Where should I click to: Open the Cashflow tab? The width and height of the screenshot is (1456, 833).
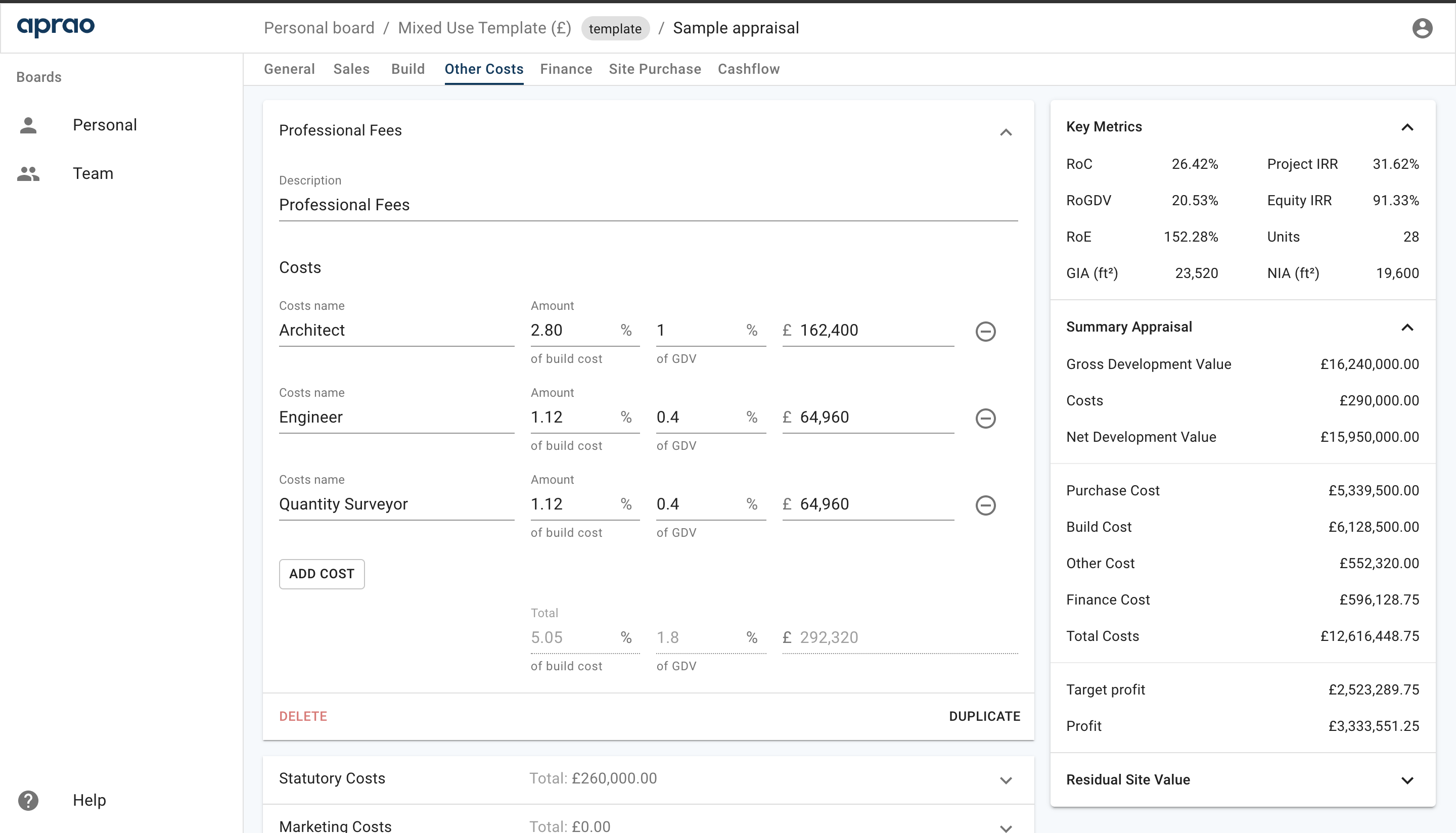point(748,69)
